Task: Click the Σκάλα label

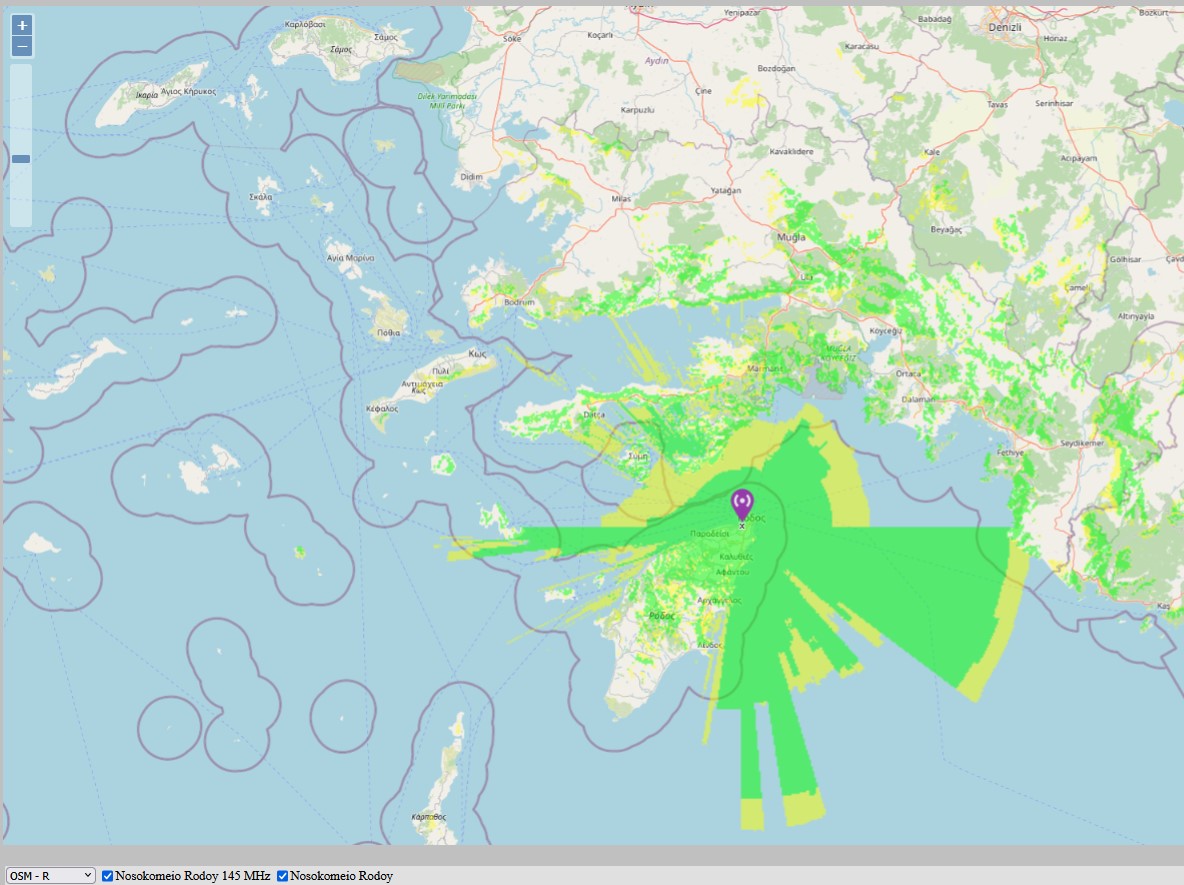Action: click(x=261, y=197)
